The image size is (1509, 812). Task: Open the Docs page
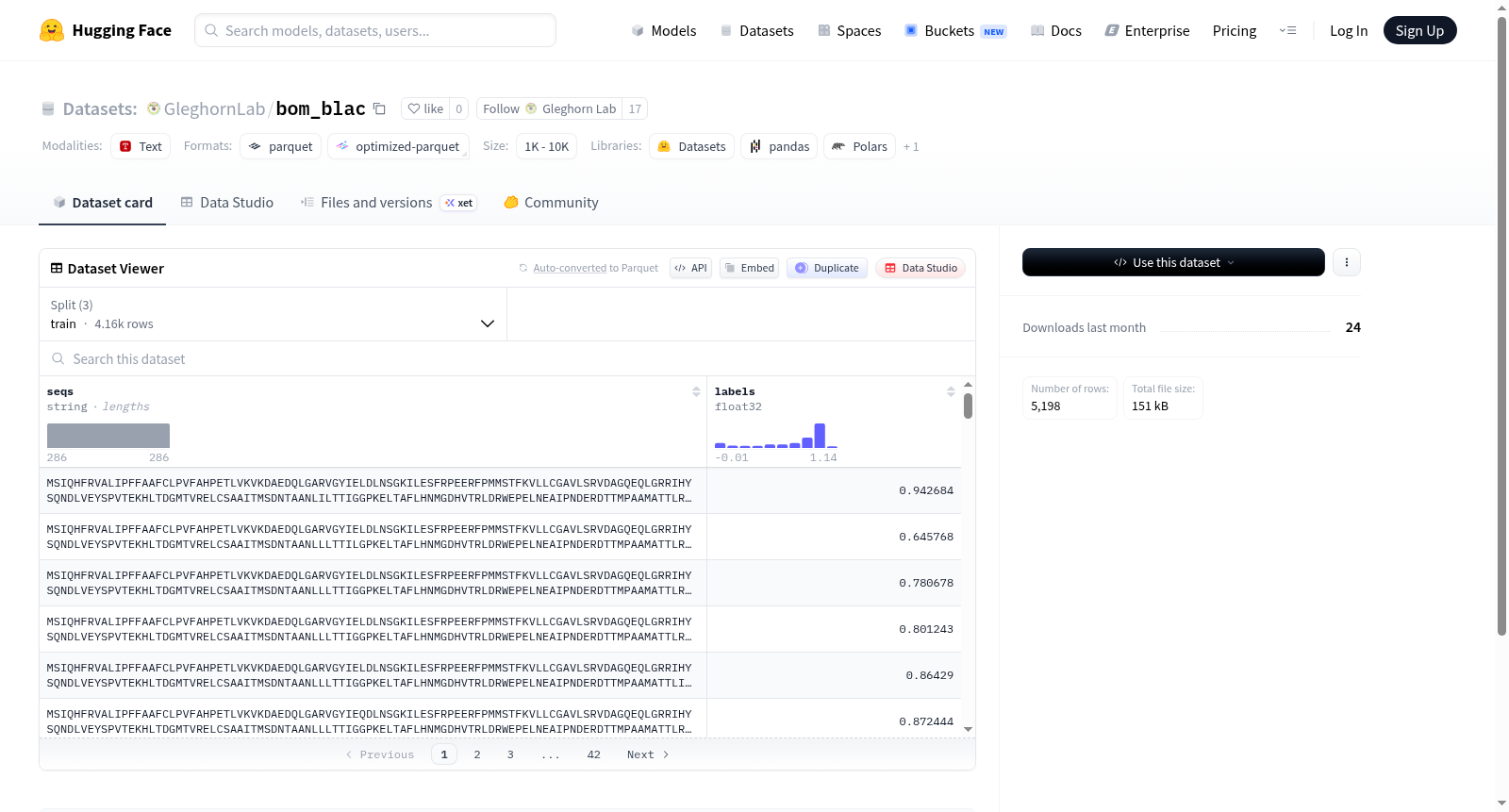pyautogui.click(x=1056, y=31)
